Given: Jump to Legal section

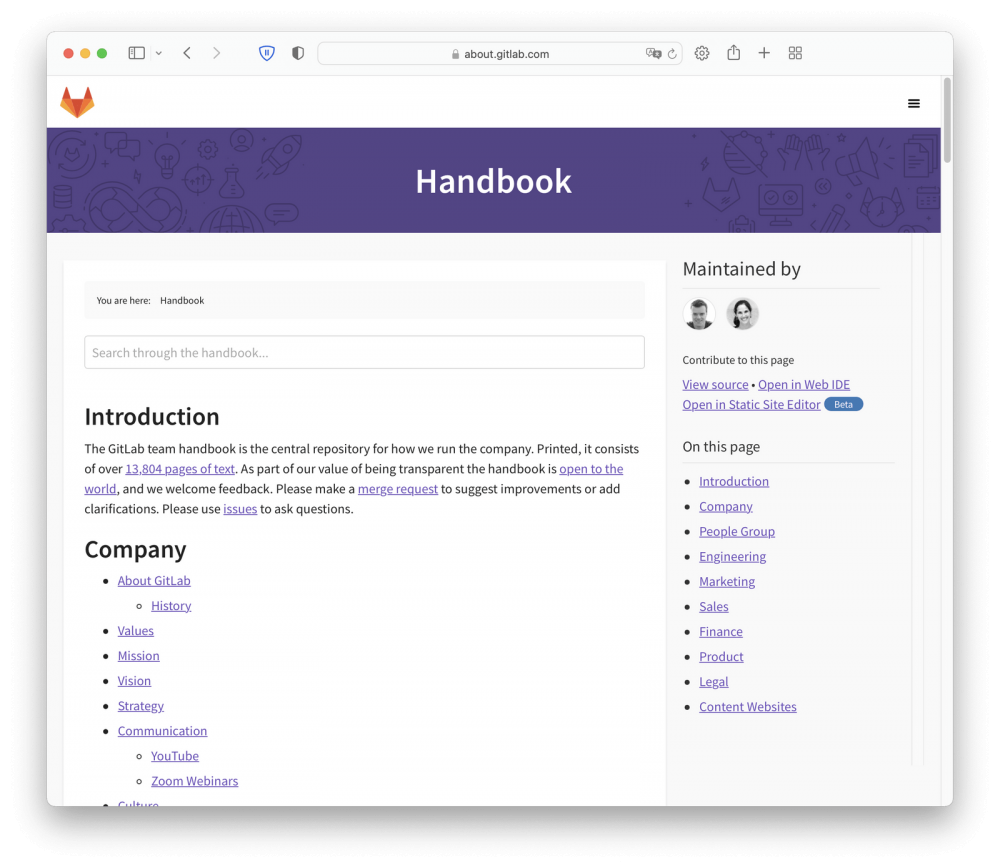Looking at the screenshot, I should click(714, 682).
